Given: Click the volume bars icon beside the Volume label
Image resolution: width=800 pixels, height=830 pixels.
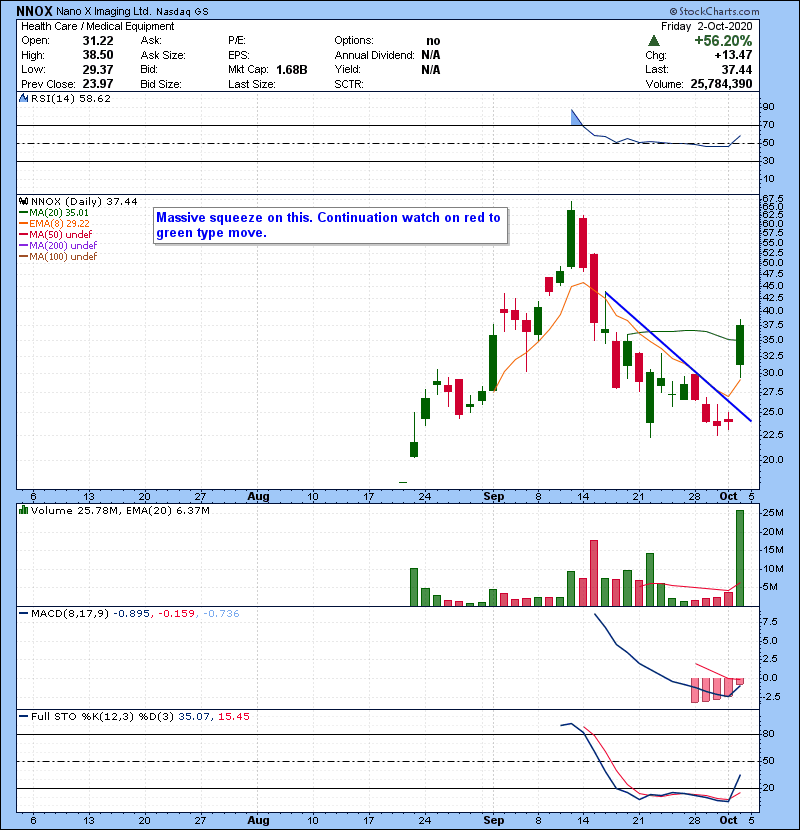Looking at the screenshot, I should click(x=23, y=510).
